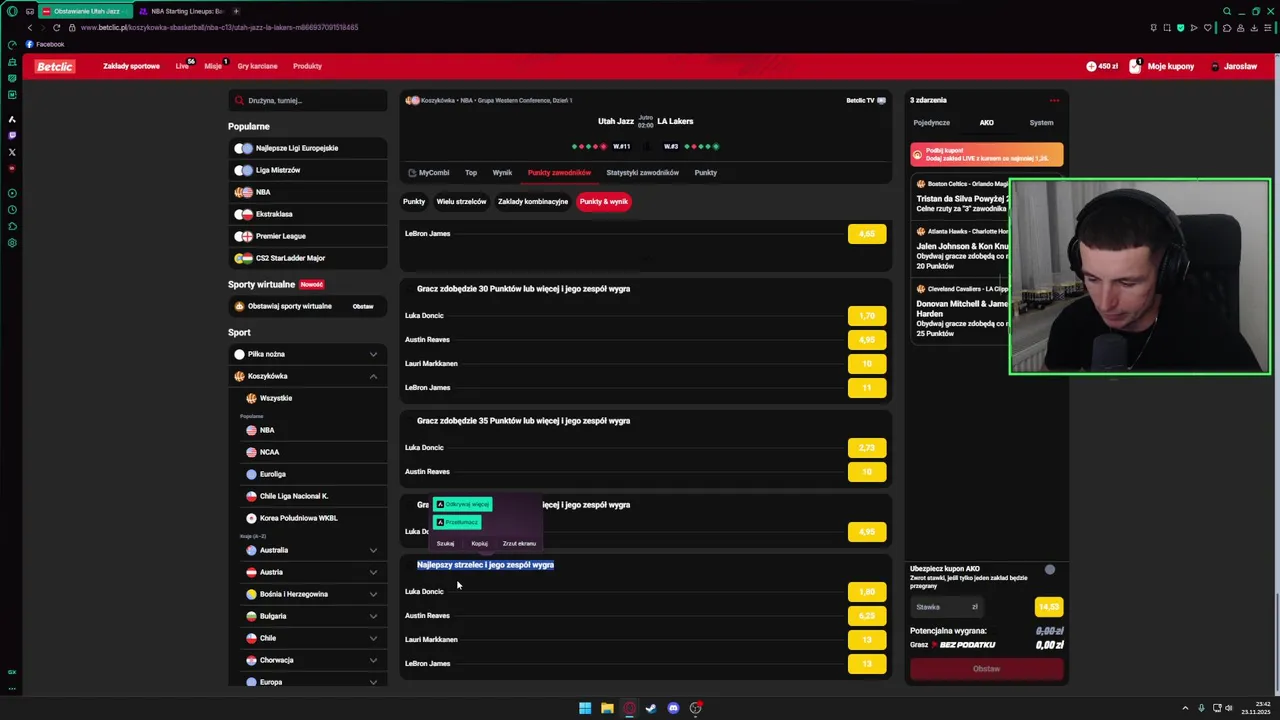The width and height of the screenshot is (1280, 720).
Task: Select the Wielu strzelców filter pill
Action: click(x=461, y=201)
